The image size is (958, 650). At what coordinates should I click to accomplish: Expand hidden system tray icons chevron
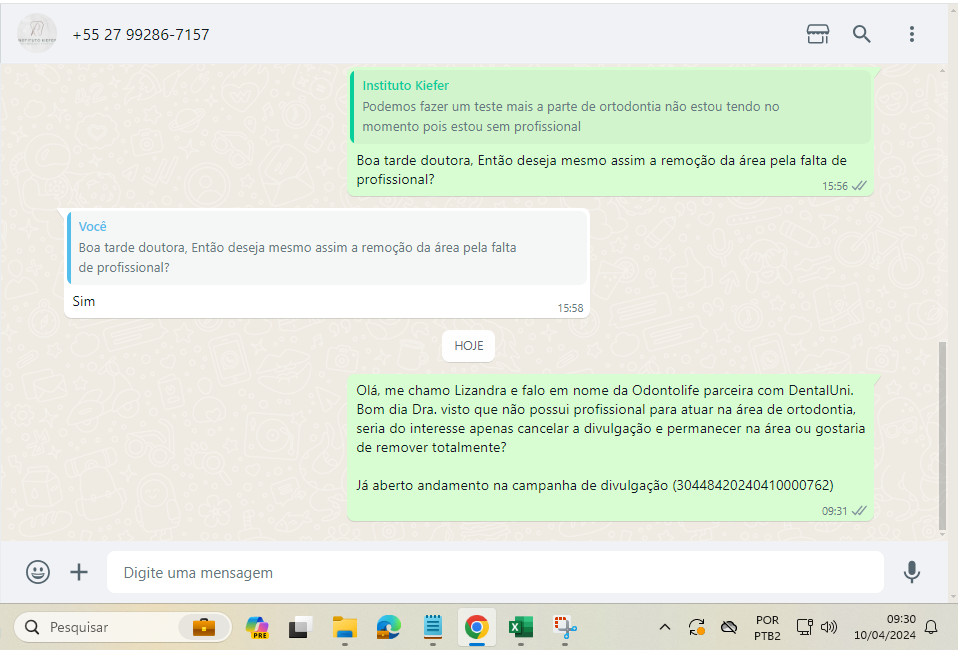[665, 627]
